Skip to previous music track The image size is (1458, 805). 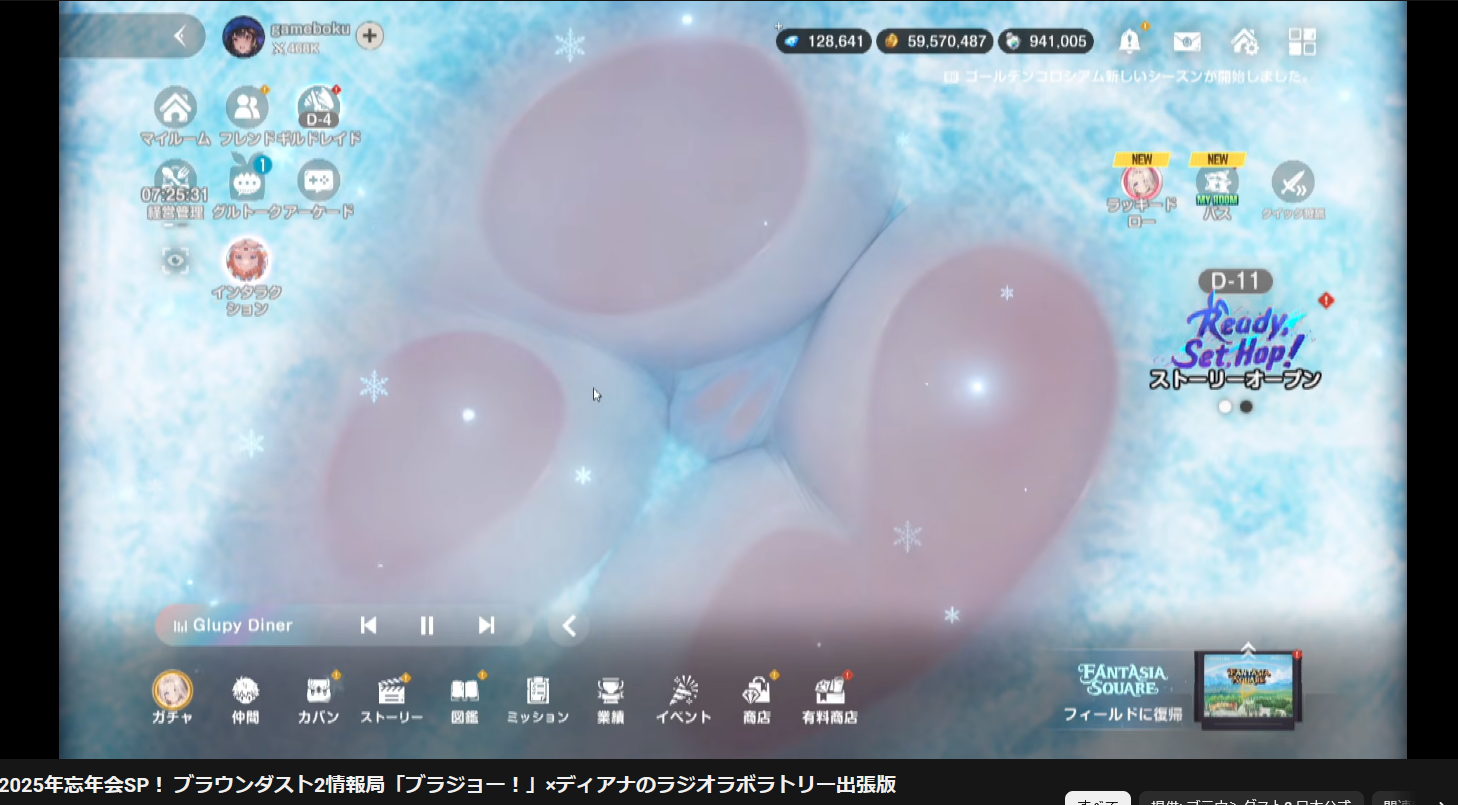point(368,625)
